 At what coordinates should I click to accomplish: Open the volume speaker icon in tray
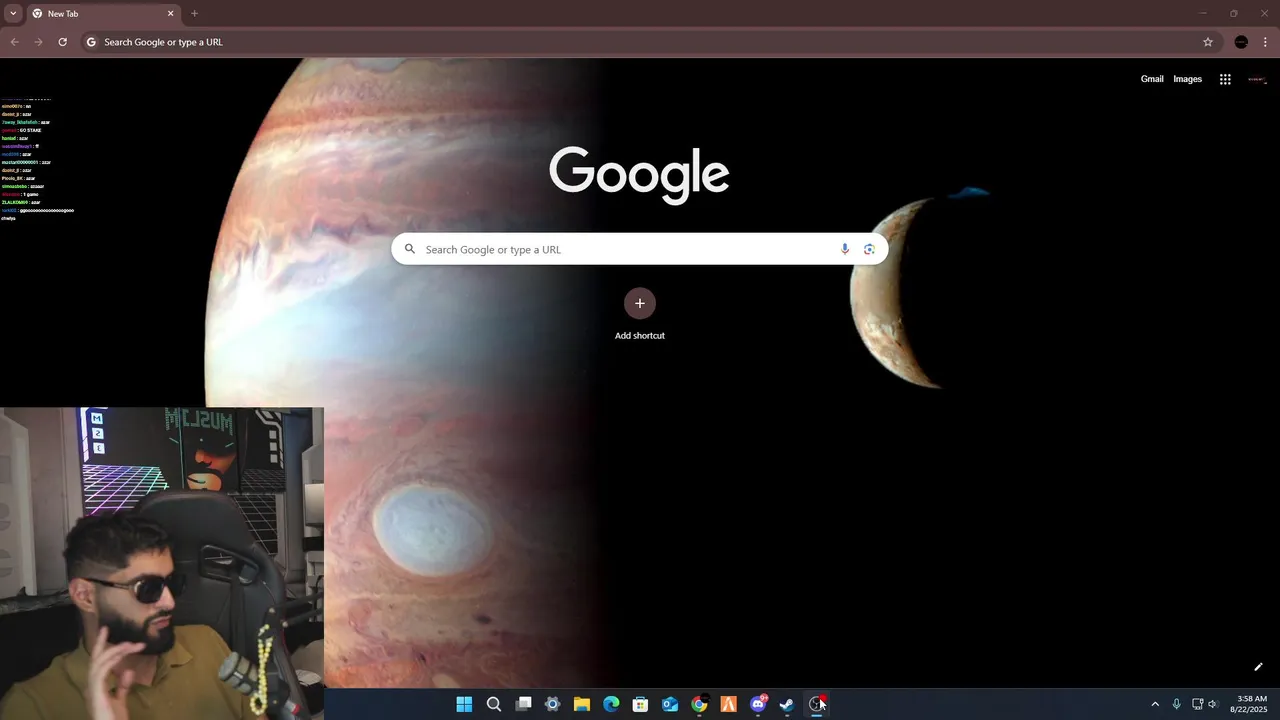click(x=1213, y=704)
